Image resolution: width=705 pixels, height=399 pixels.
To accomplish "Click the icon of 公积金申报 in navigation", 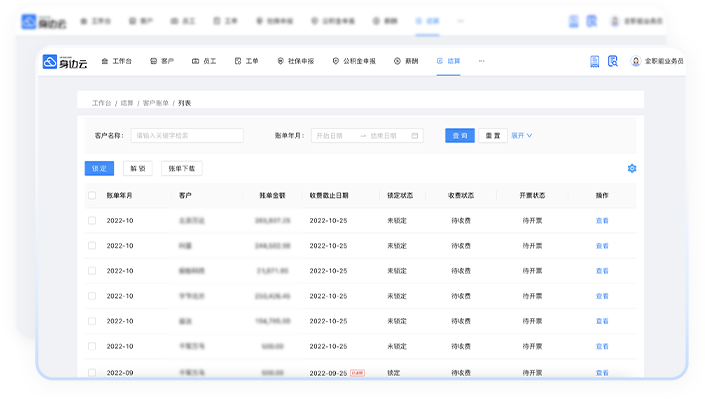I will [335, 61].
